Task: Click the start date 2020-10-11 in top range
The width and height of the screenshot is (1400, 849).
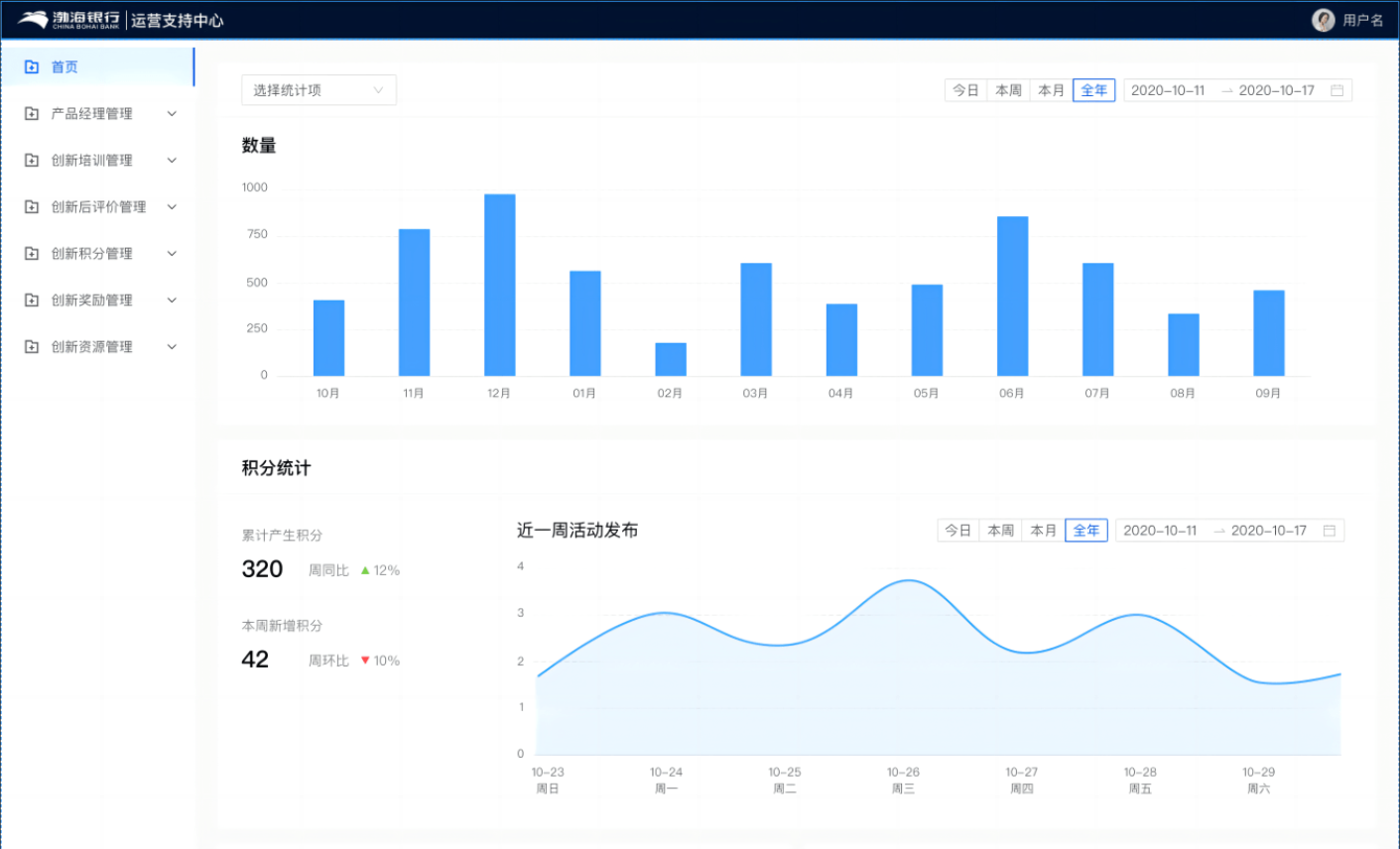Action: click(1168, 90)
